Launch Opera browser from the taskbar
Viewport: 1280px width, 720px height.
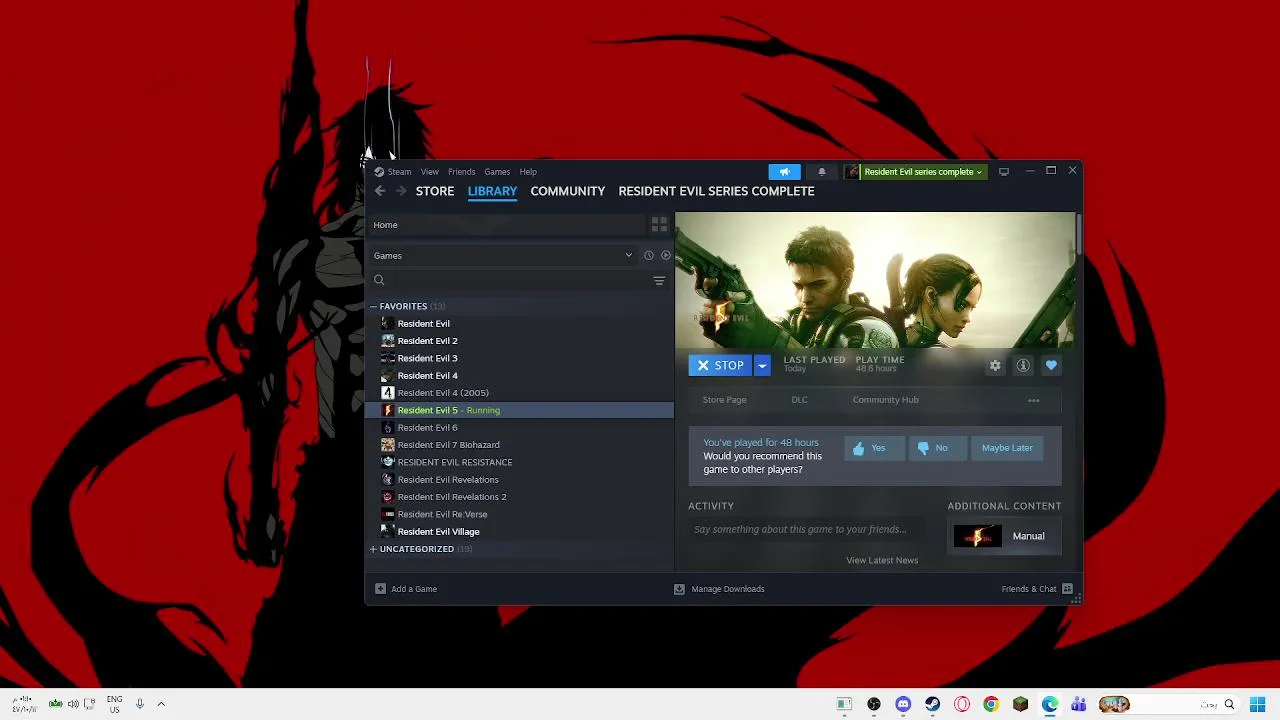(x=962, y=705)
